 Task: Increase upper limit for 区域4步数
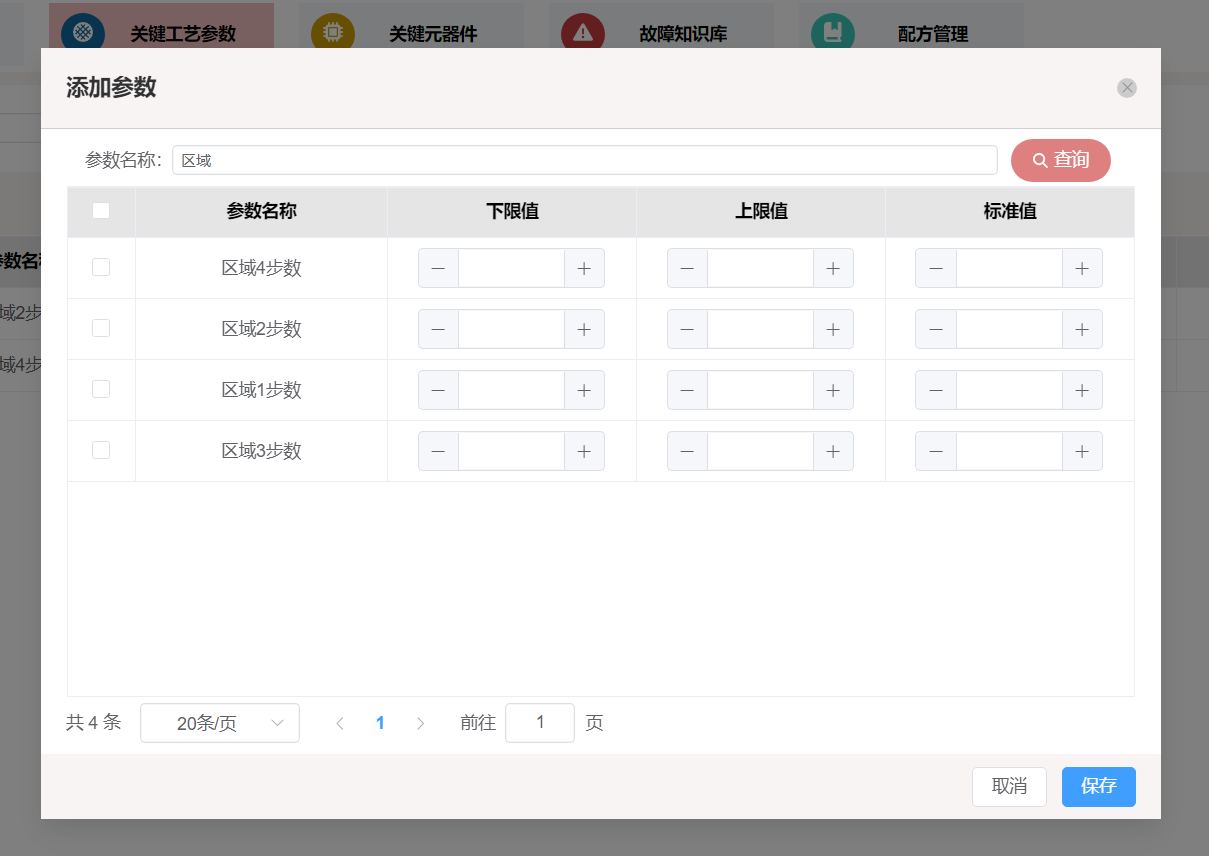(833, 268)
